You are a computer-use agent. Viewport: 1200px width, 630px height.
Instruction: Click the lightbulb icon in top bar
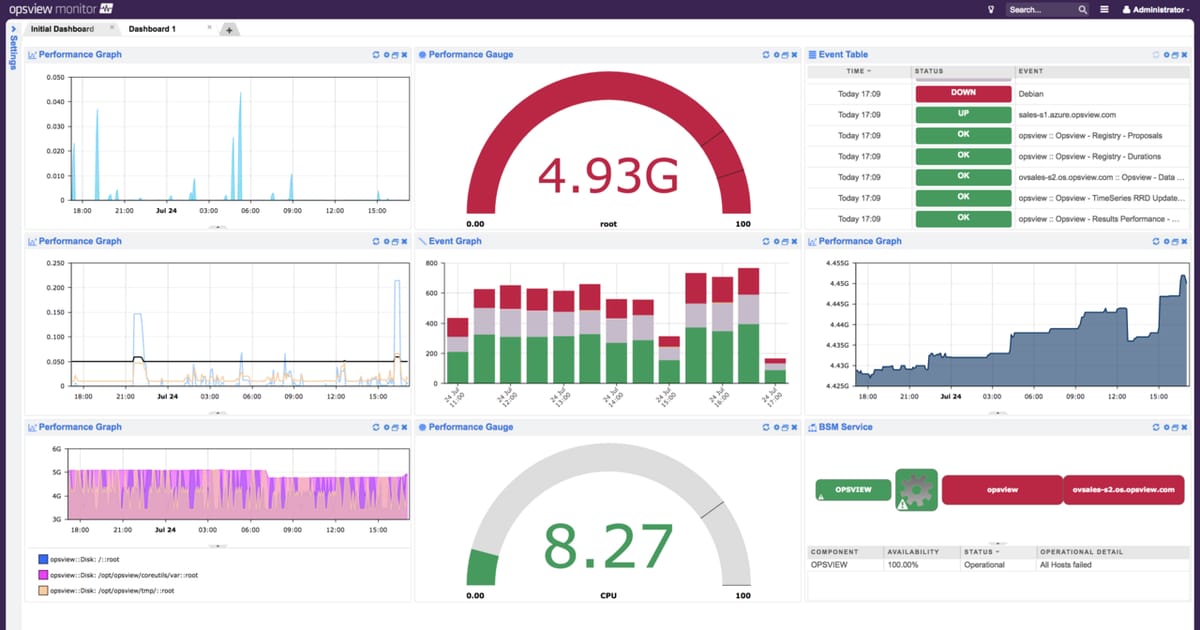[x=992, y=9]
